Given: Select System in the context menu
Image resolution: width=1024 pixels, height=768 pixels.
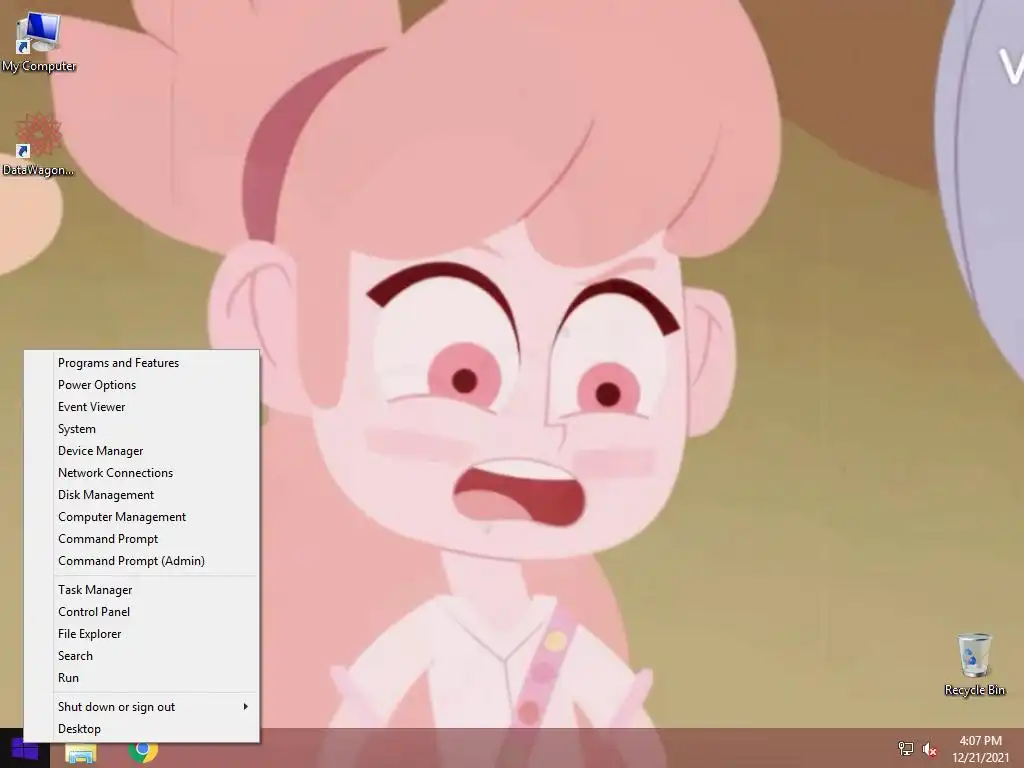Looking at the screenshot, I should pos(142,429).
